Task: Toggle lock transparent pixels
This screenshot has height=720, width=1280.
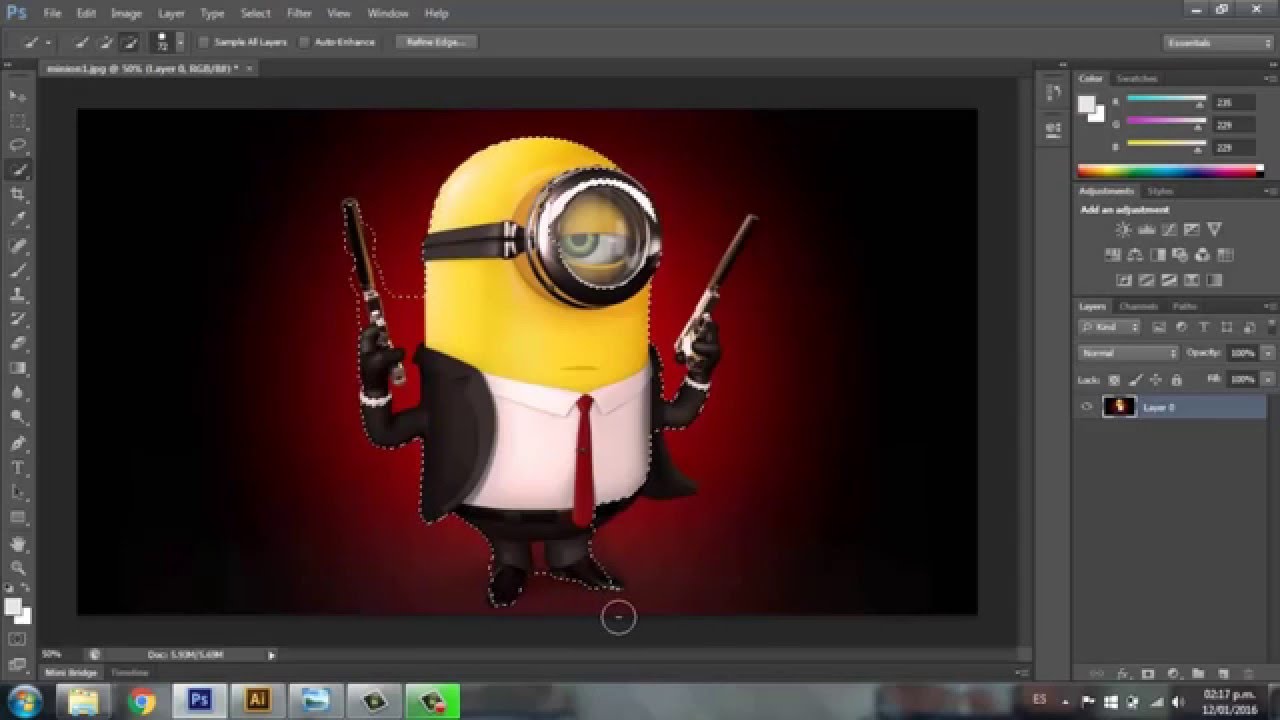Action: [x=1114, y=380]
